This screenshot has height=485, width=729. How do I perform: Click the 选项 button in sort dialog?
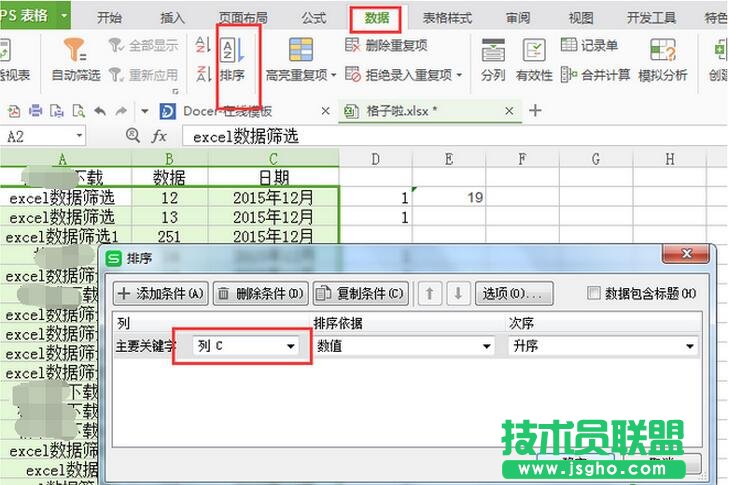pyautogui.click(x=514, y=293)
